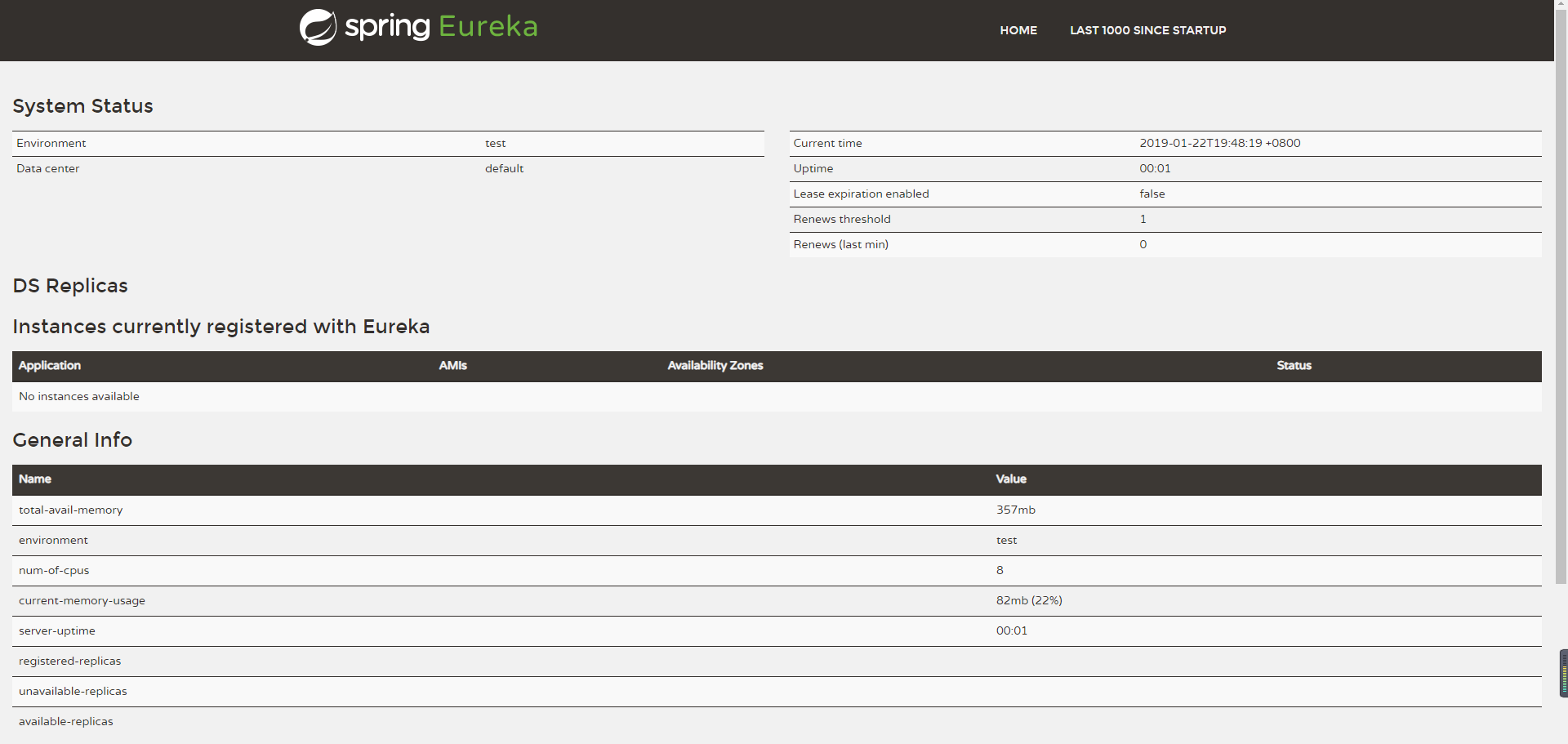This screenshot has height=744, width=1568.
Task: Click the AMIs column header
Action: click(x=452, y=366)
